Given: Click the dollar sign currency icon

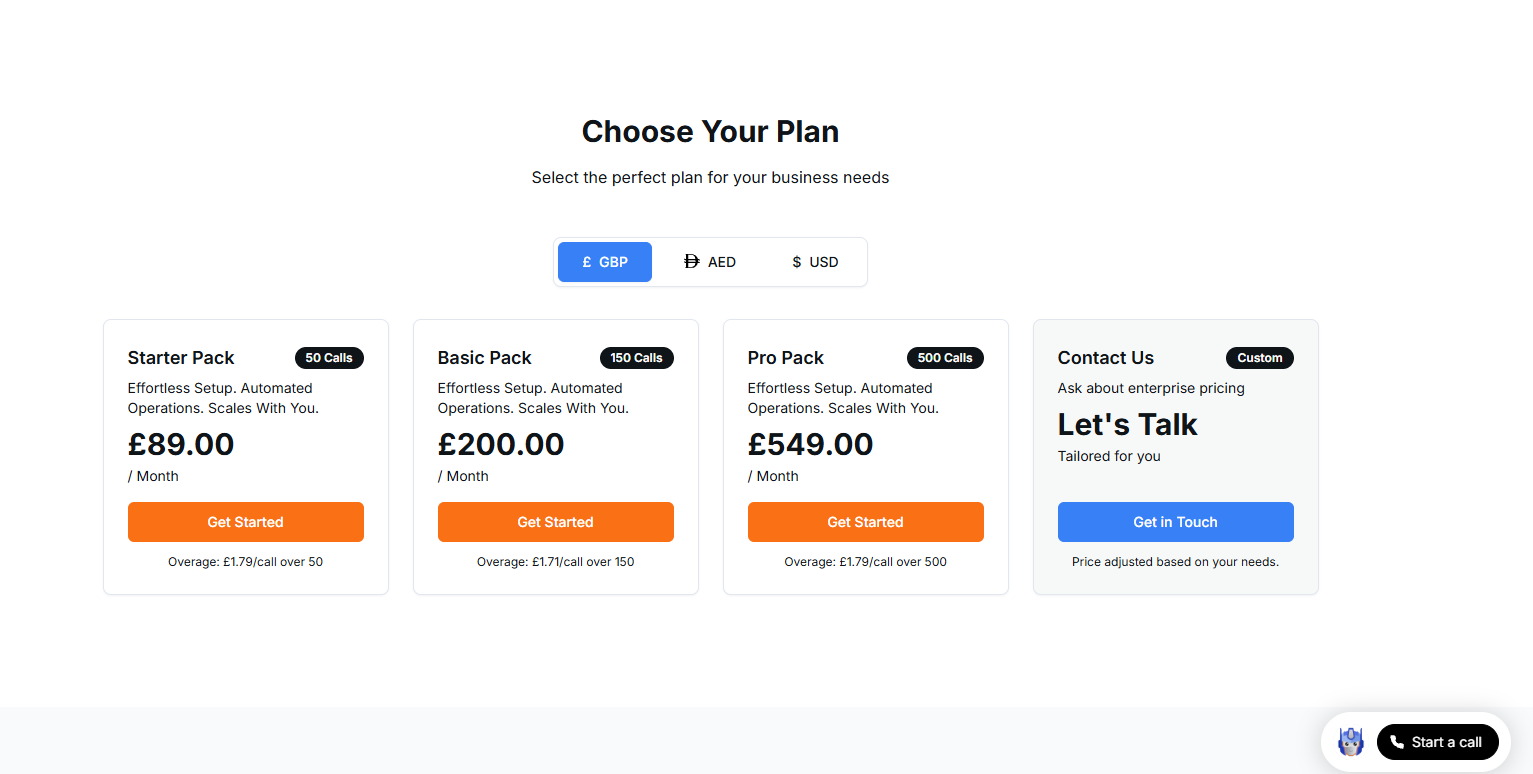Looking at the screenshot, I should point(796,262).
